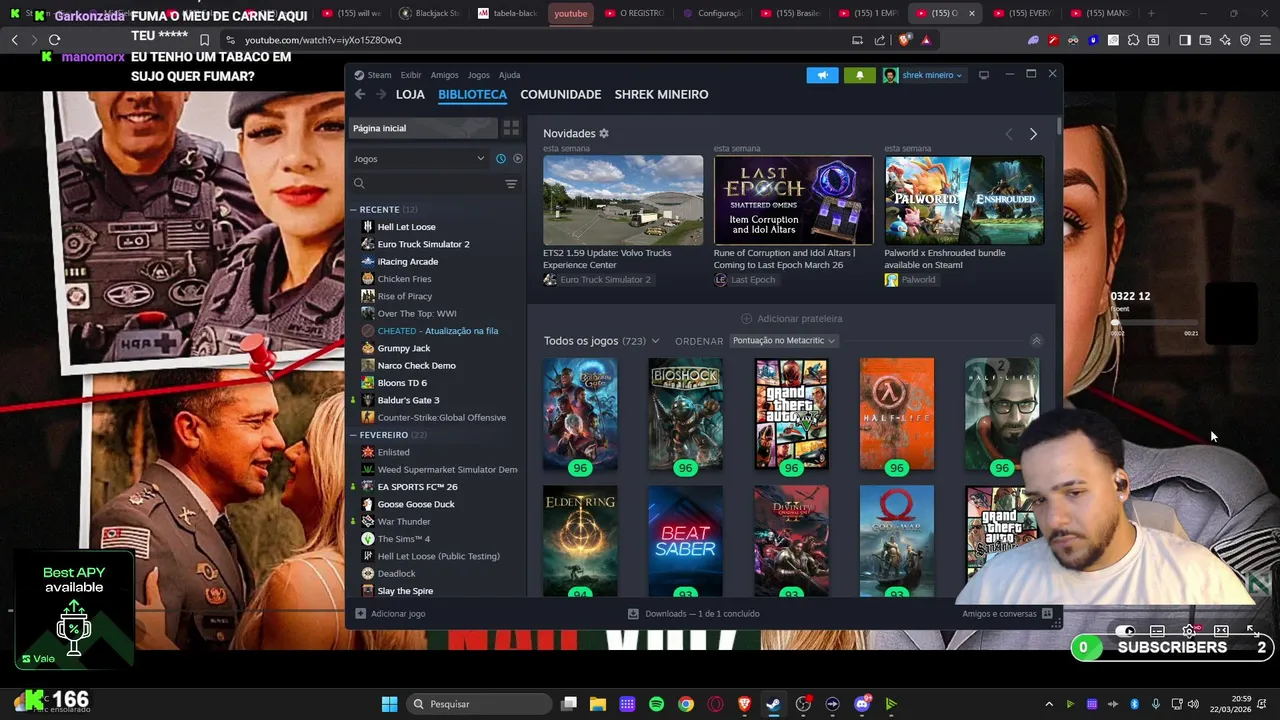Show ready-to-play games filter icon
The image size is (1280, 720).
coord(518,159)
